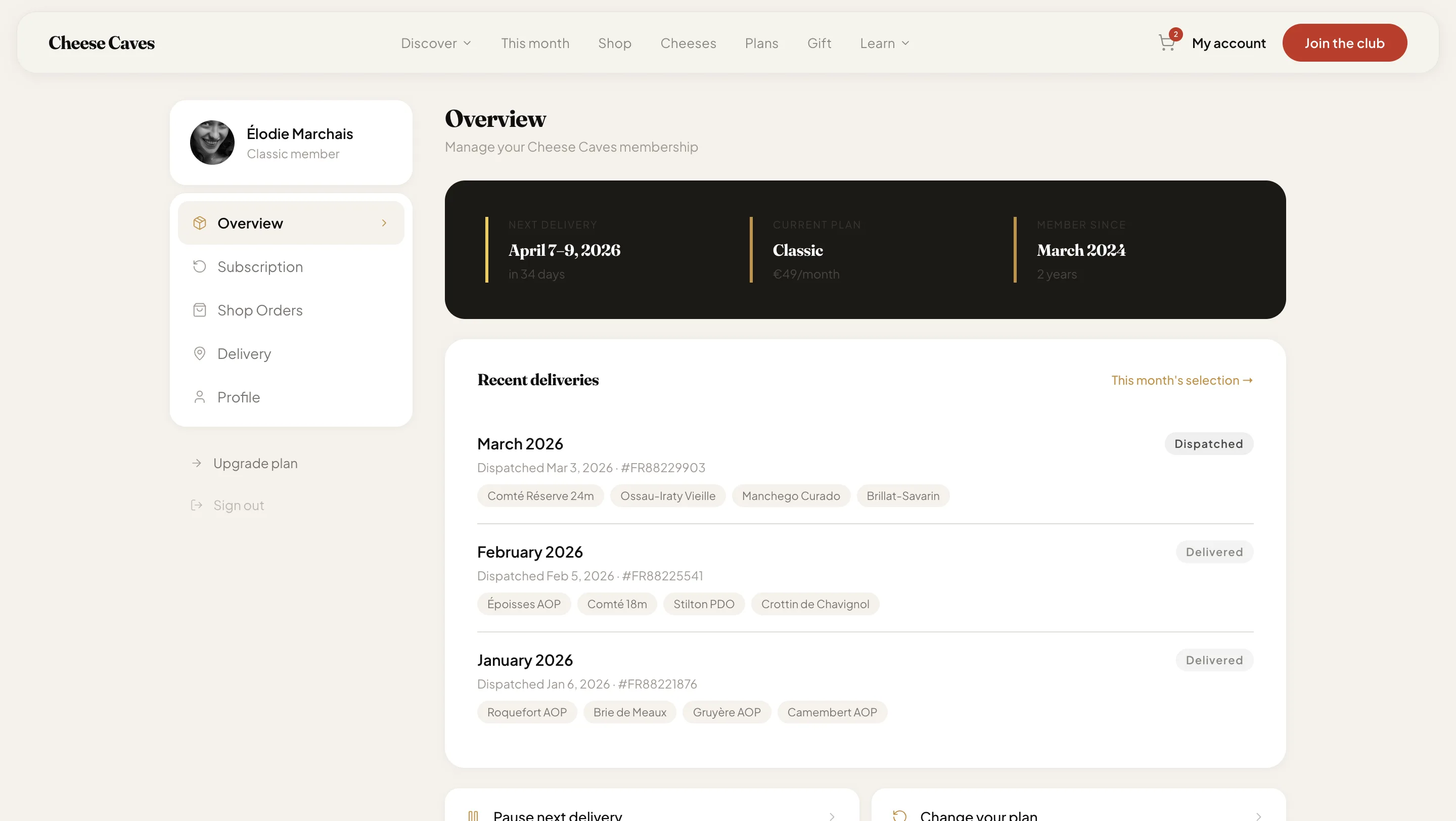
Task: Click Élodie Marchais's profile photo
Action: click(212, 143)
